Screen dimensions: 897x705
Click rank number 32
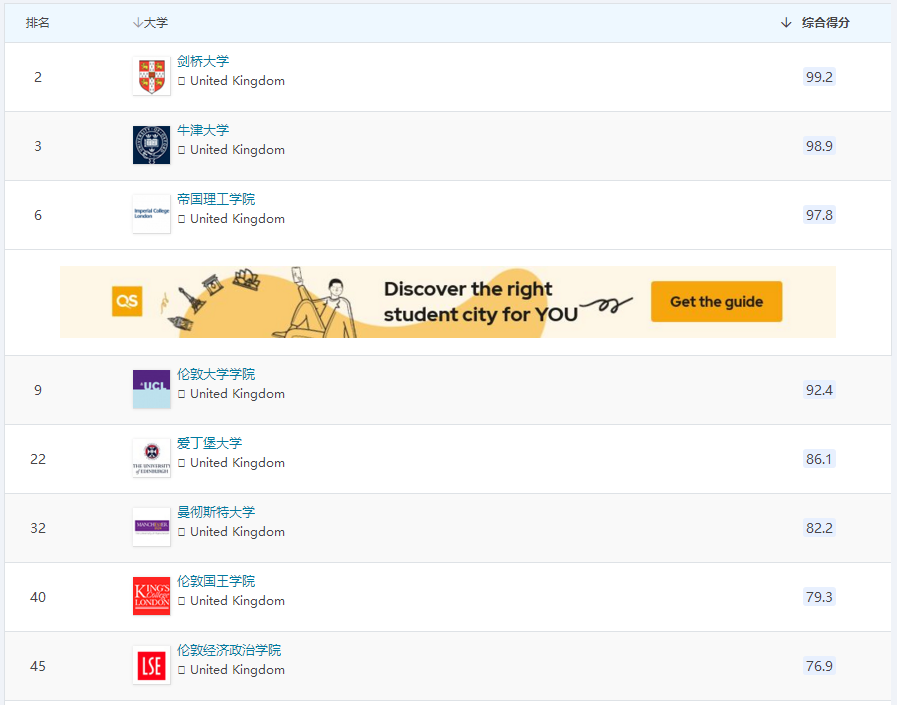tap(38, 528)
